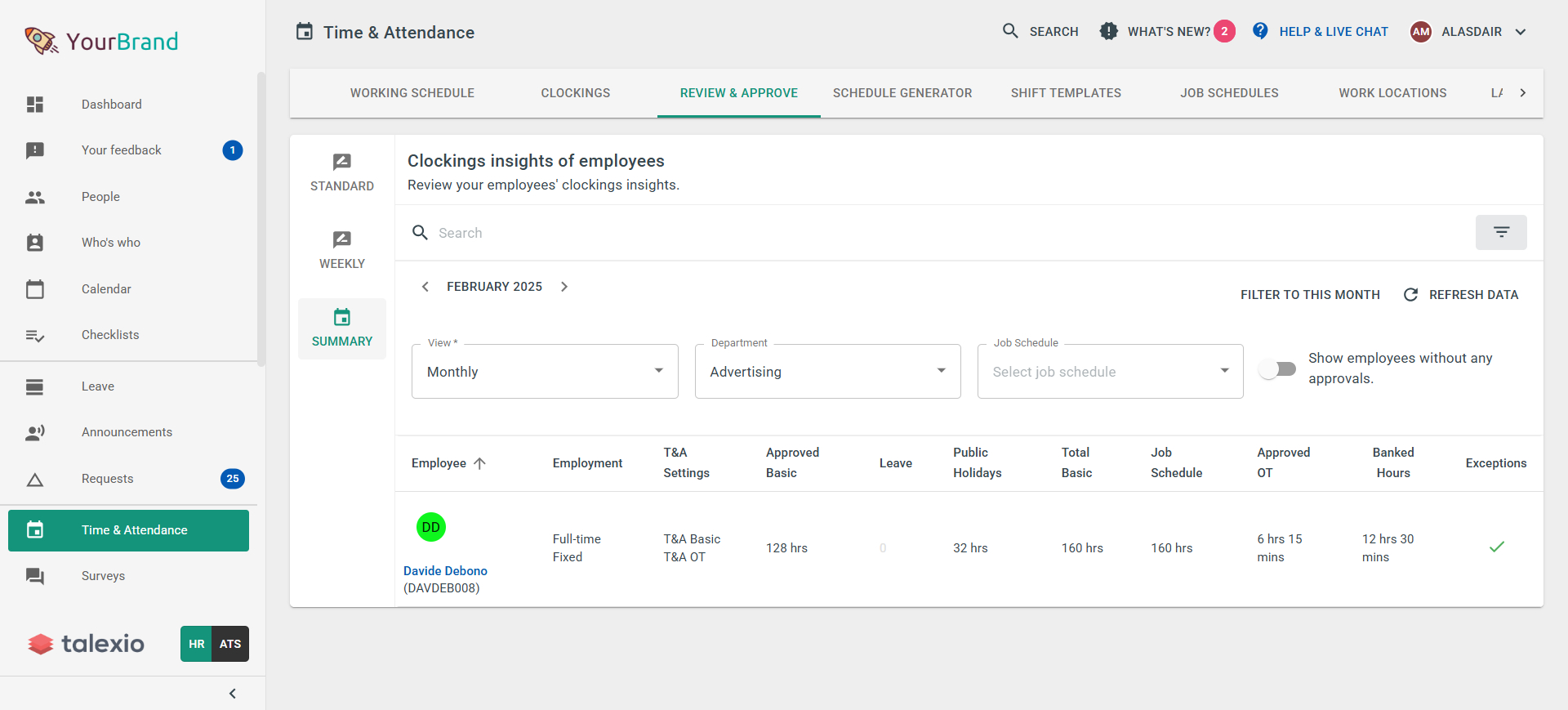Open the Department dropdown

(827, 372)
